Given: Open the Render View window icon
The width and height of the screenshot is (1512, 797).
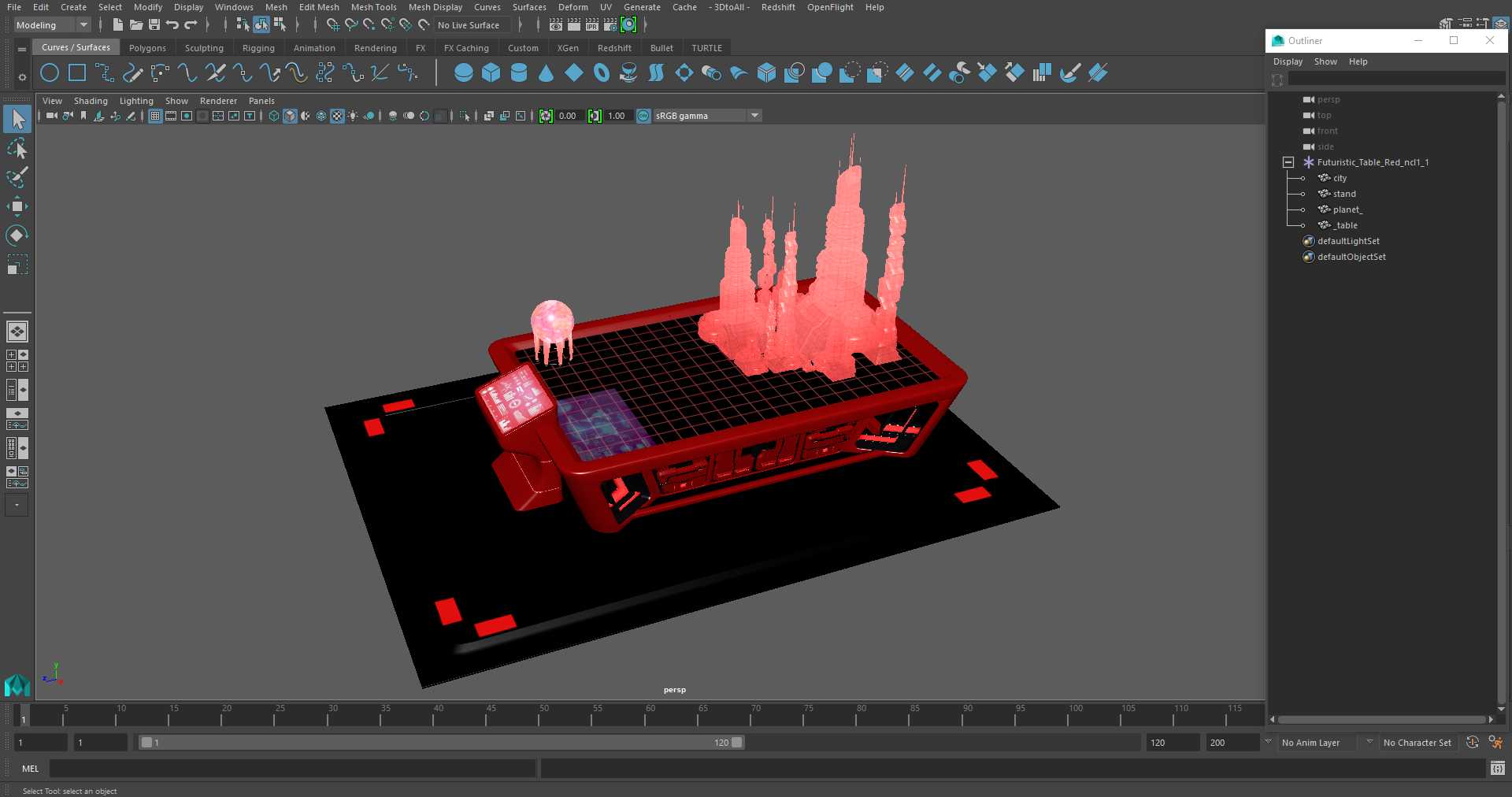Looking at the screenshot, I should 556,25.
